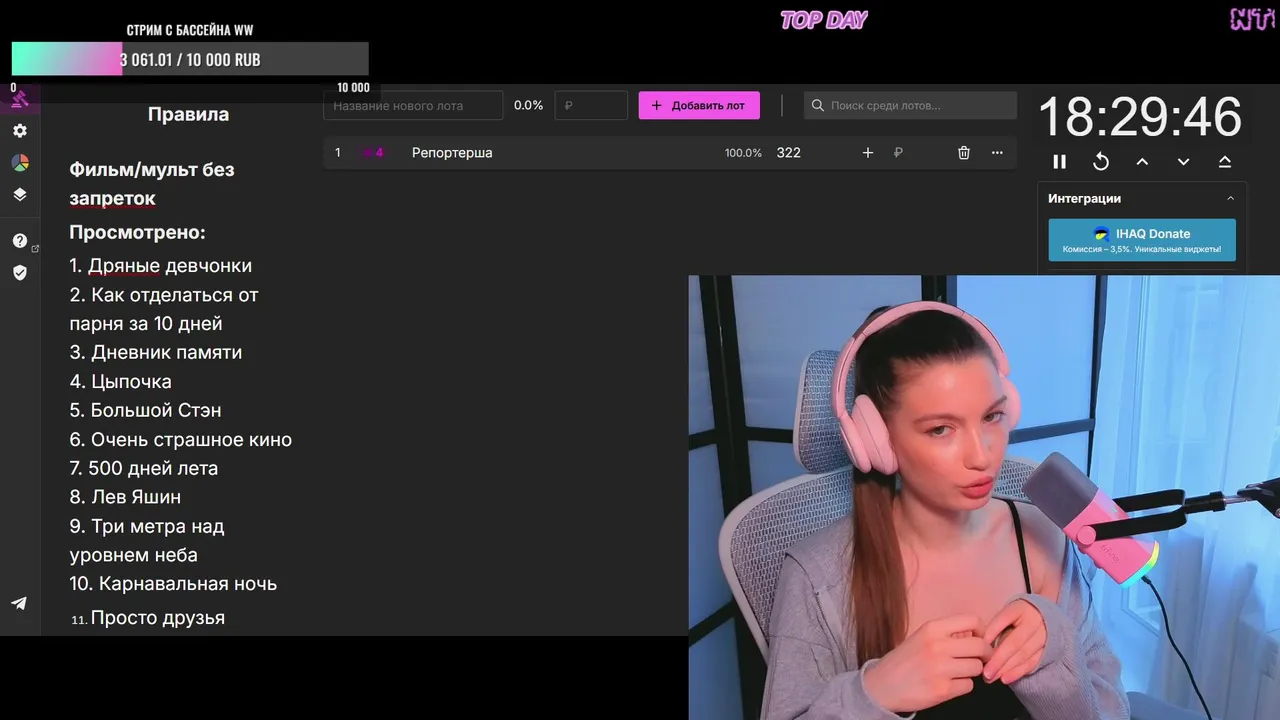
Task: Open the help question mark icon
Action: tap(20, 241)
